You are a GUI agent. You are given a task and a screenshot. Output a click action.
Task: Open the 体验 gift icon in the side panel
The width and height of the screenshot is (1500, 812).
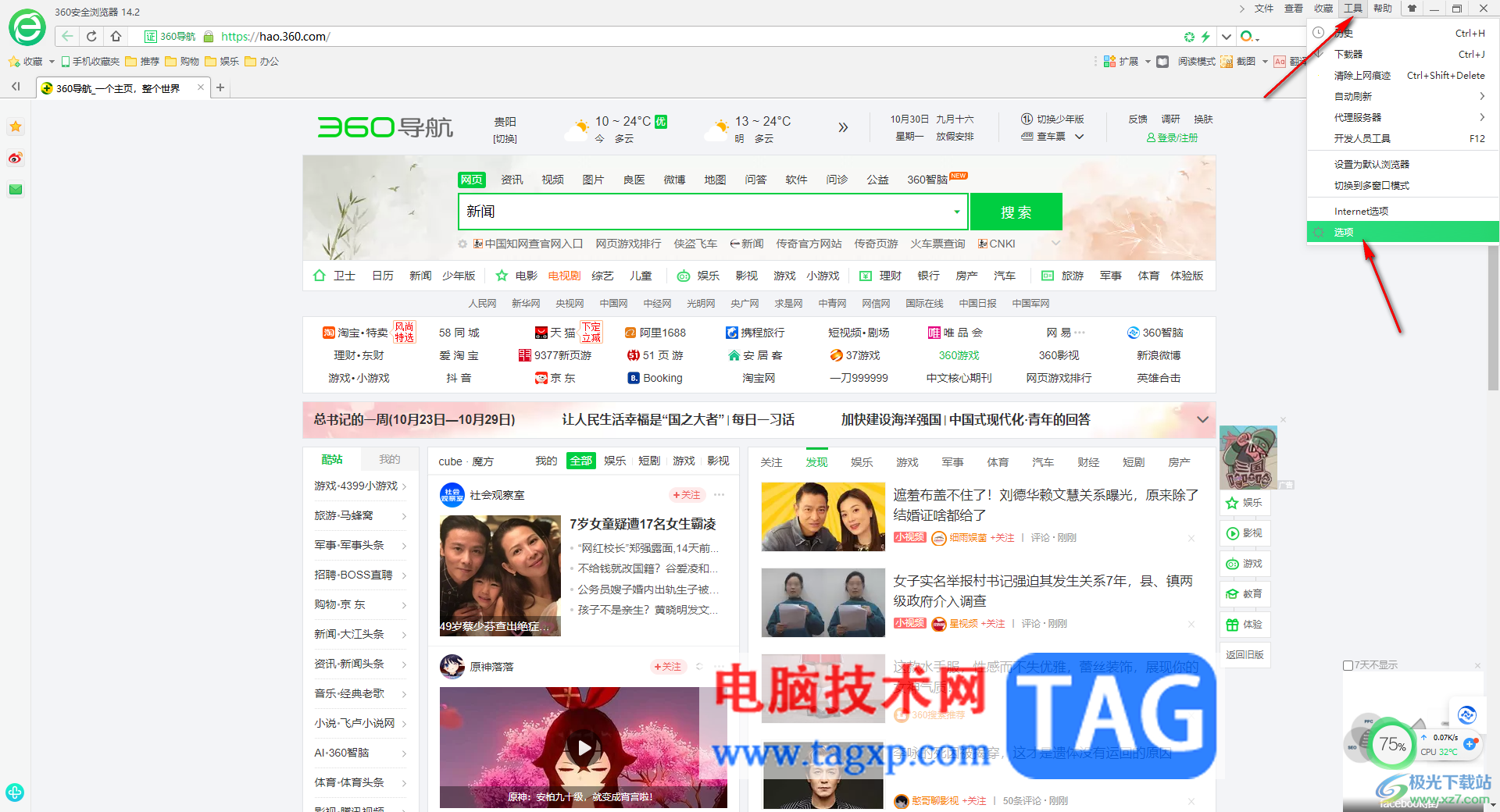[x=1232, y=625]
